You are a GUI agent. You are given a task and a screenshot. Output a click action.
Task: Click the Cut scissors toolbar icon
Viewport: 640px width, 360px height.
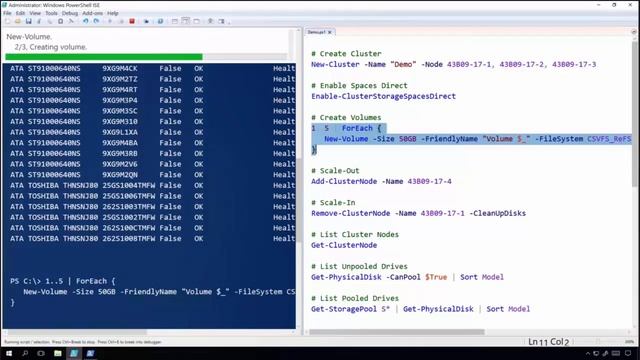[x=39, y=21]
